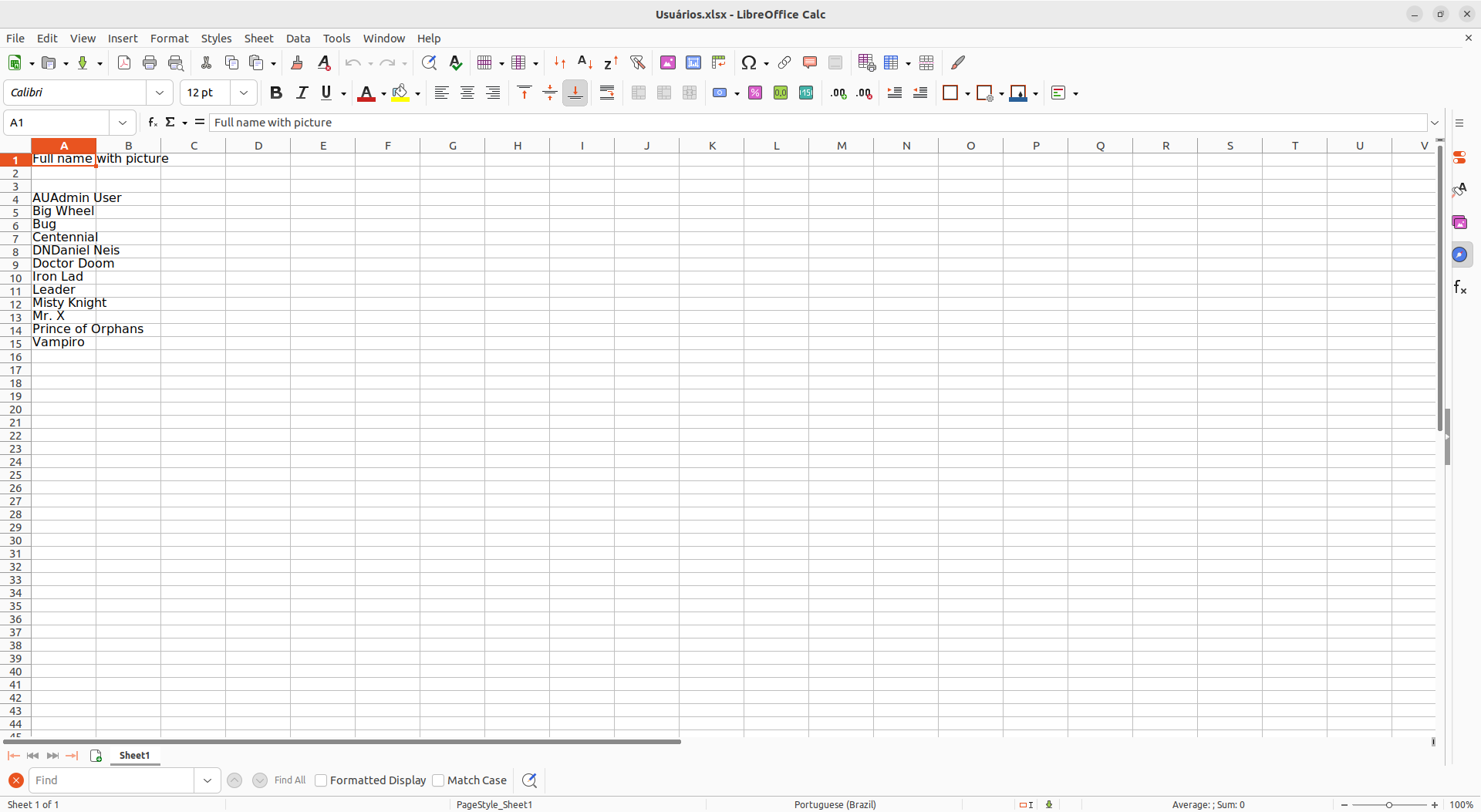Insert hyperlink icon
Screen dimensions: 1481x812
click(784, 63)
